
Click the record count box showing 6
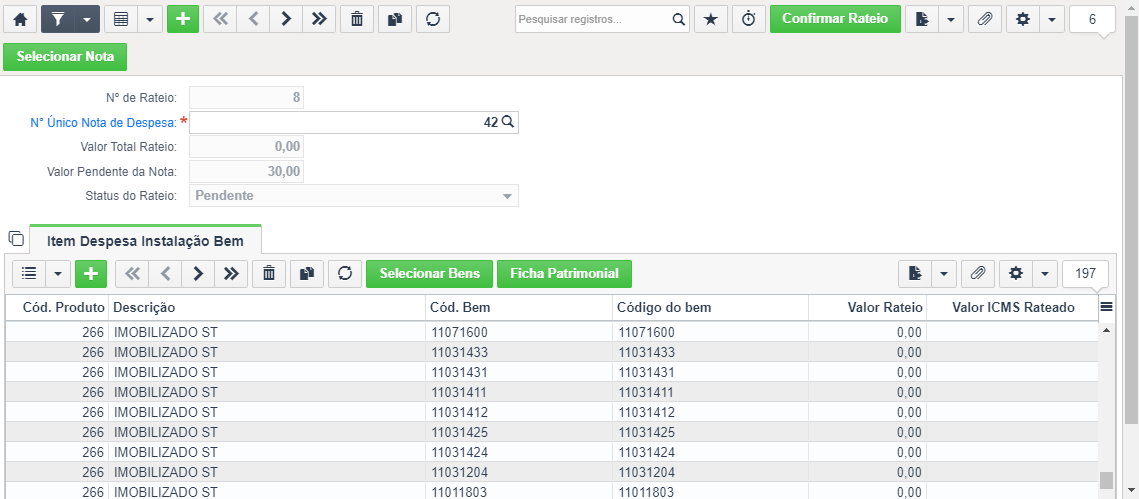click(x=1093, y=20)
